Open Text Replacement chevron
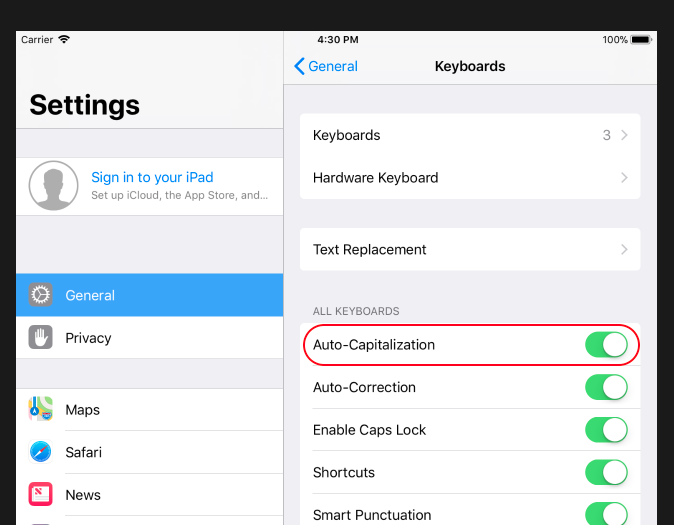 coord(624,249)
